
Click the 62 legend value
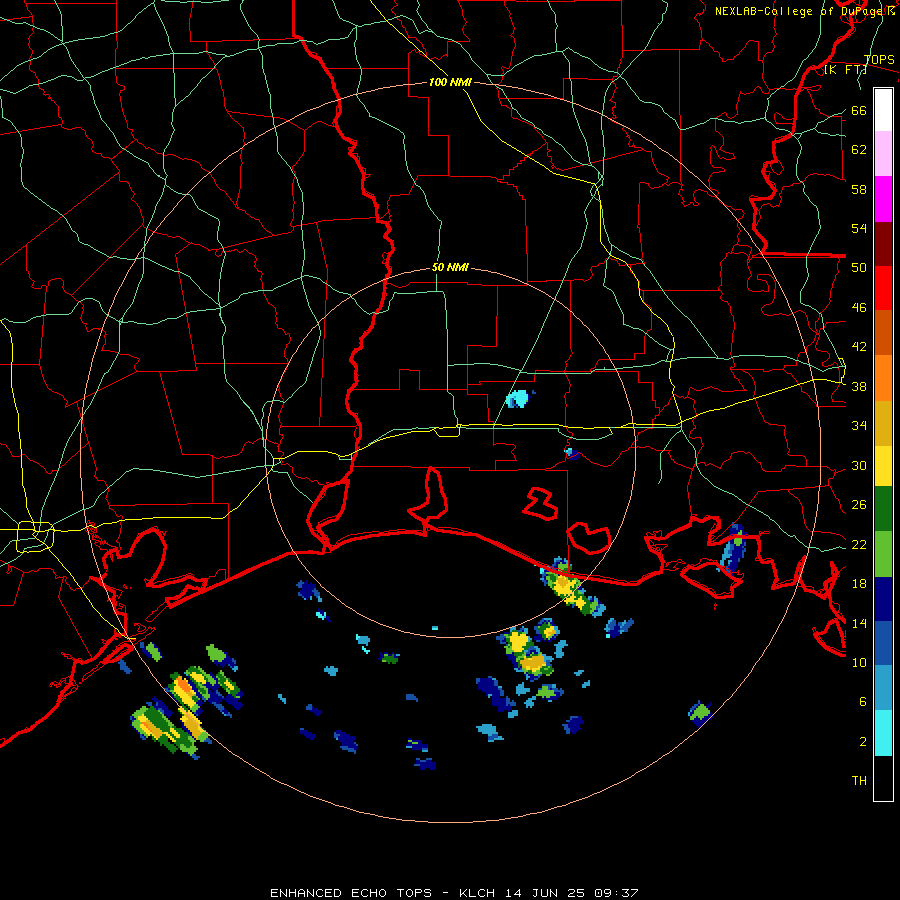pos(859,149)
